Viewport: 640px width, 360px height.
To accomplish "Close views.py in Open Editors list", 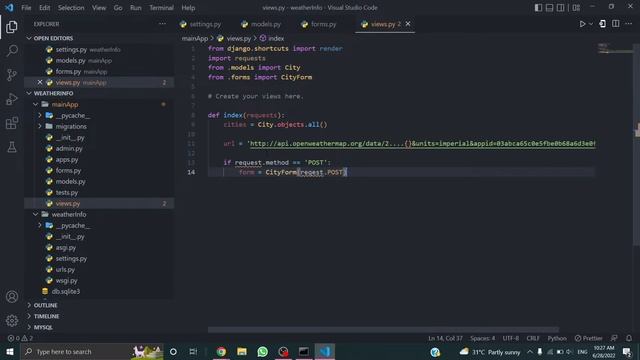I will pyautogui.click(x=40, y=82).
